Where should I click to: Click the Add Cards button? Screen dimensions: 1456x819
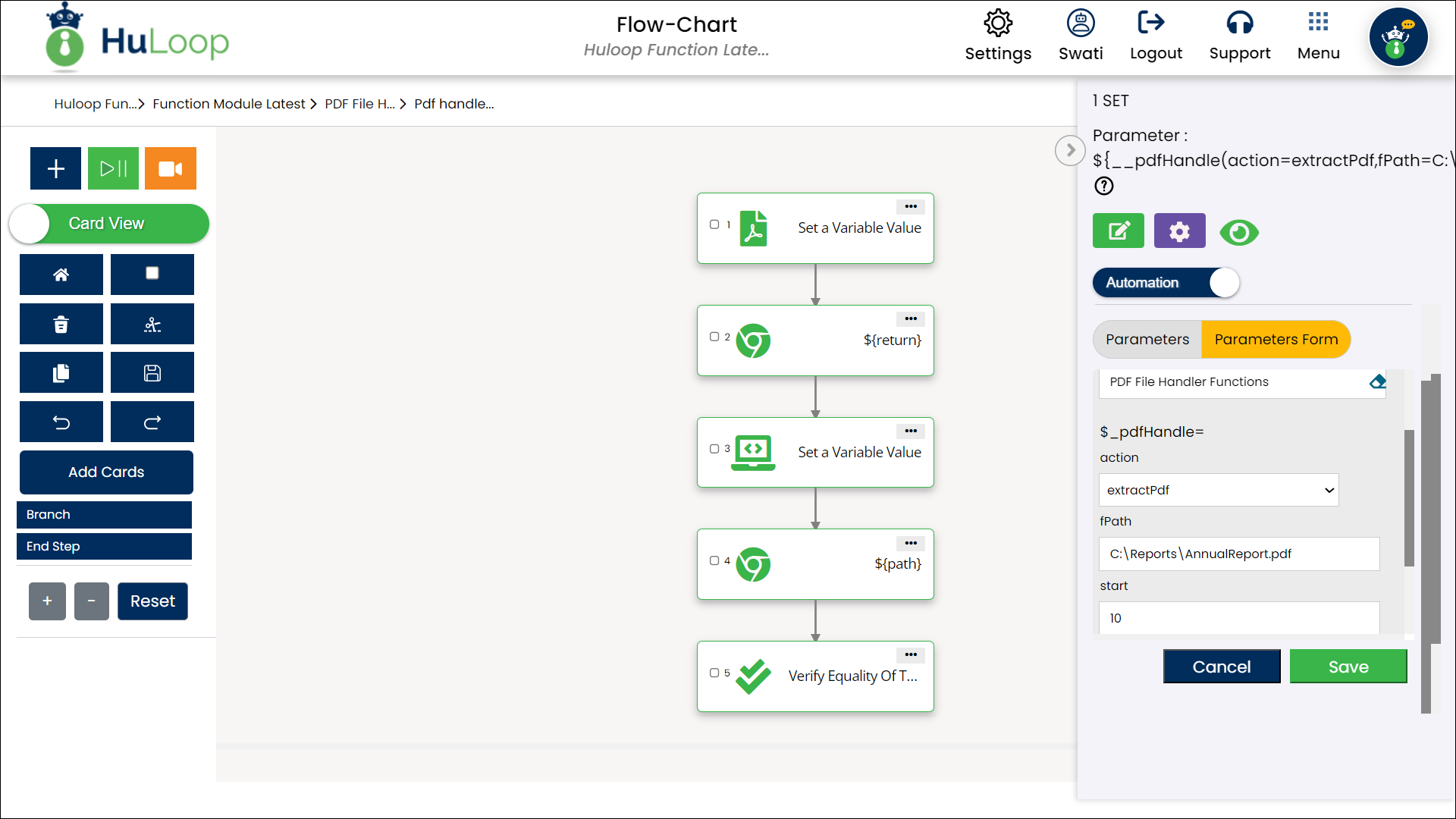106,472
